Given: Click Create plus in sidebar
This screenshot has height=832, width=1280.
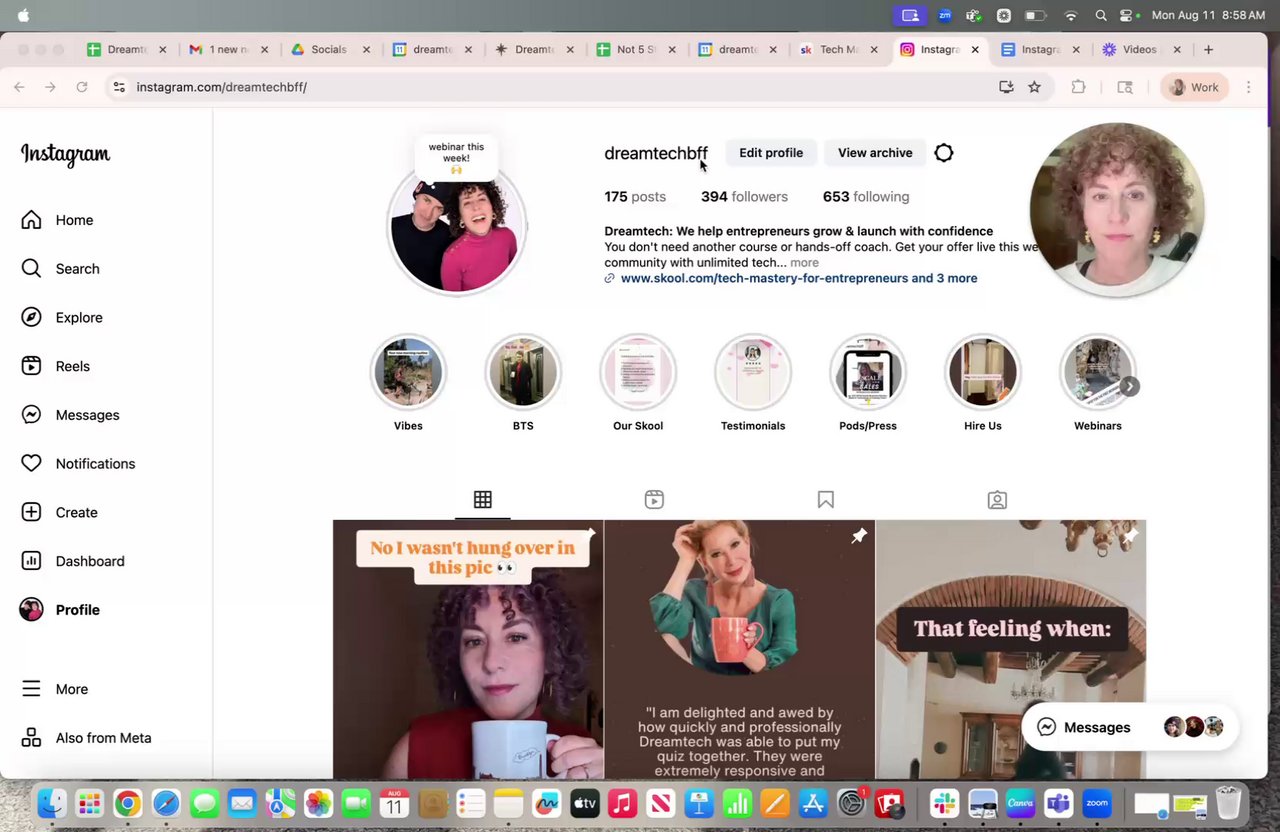Looking at the screenshot, I should coord(59,513).
